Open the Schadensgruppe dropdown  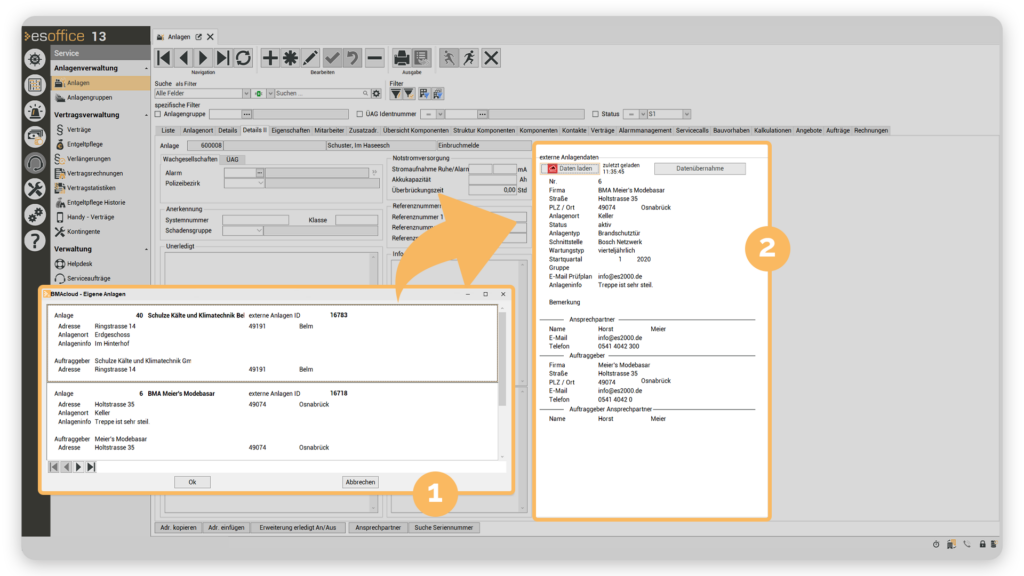tap(259, 231)
